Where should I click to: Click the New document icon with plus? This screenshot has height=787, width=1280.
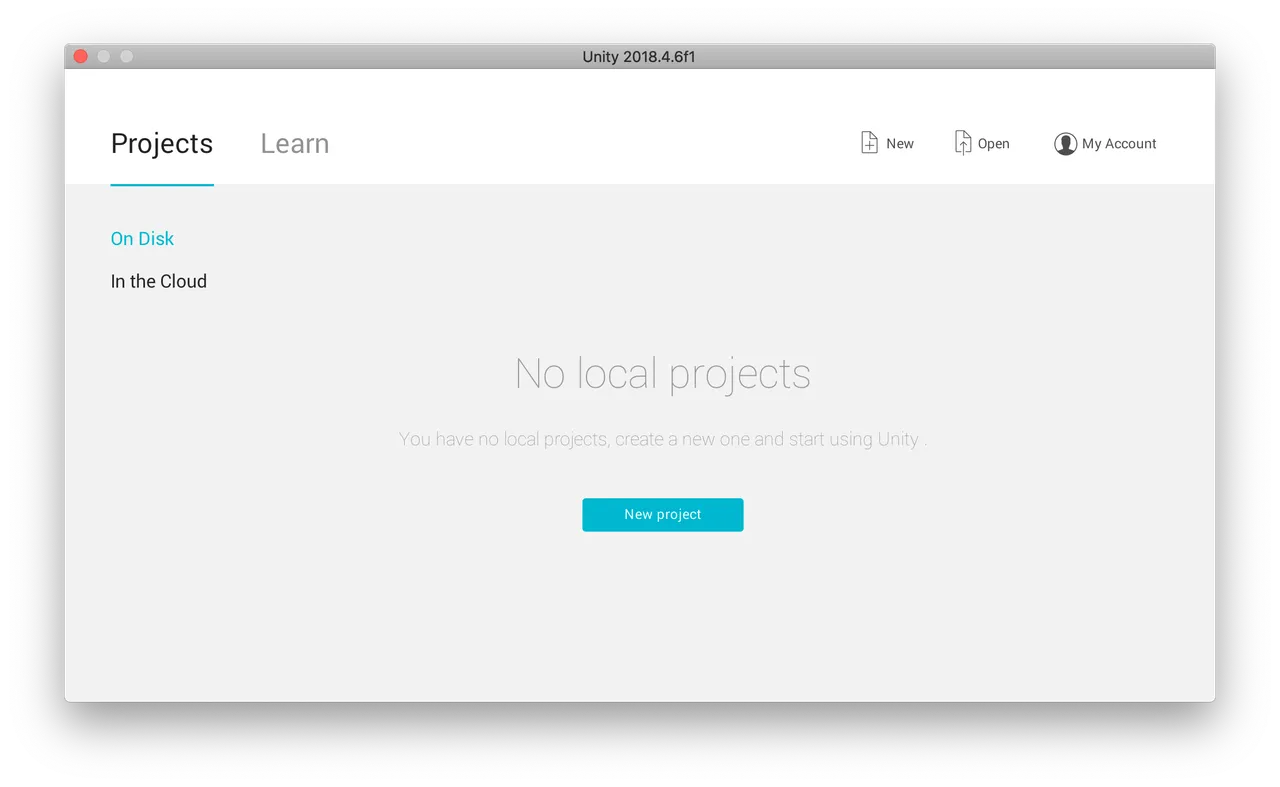(869, 143)
